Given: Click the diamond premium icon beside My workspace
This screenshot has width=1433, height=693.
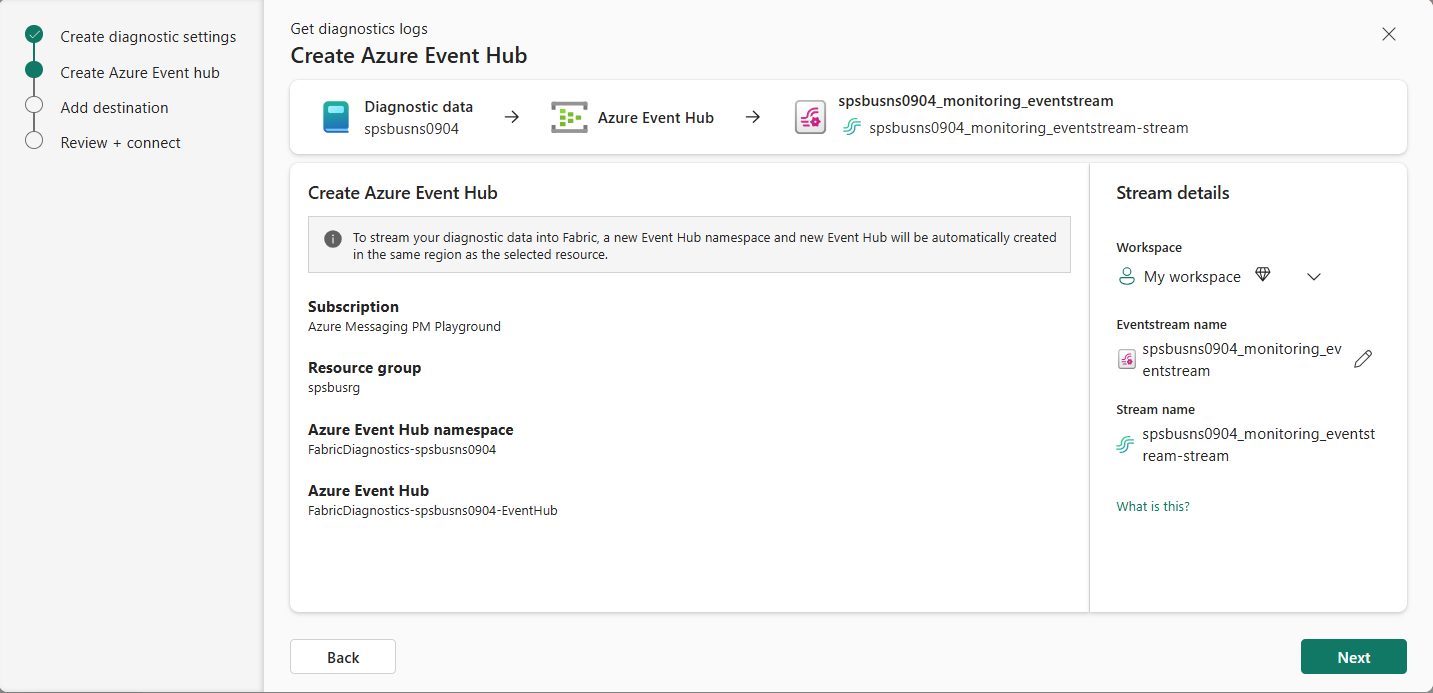Looking at the screenshot, I should (x=1262, y=275).
